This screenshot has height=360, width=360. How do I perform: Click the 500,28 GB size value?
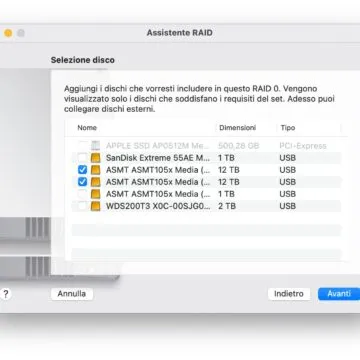point(239,146)
